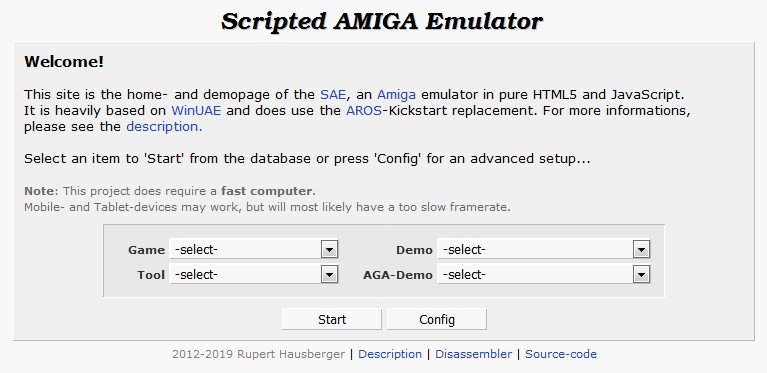The height and width of the screenshot is (373, 767).
Task: Open the Game dropdown arrow
Action: pyautogui.click(x=329, y=250)
